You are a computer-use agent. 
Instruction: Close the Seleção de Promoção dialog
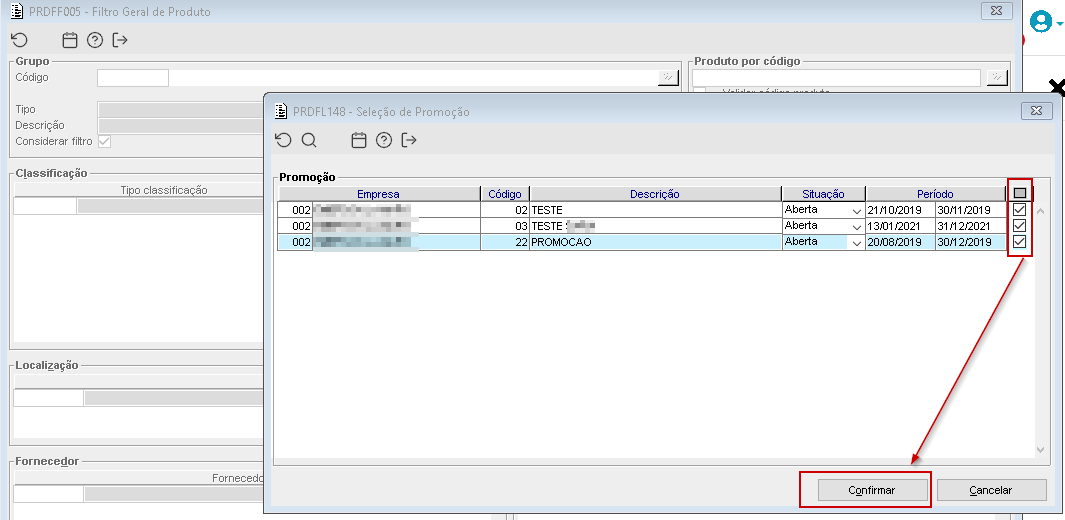(1036, 111)
